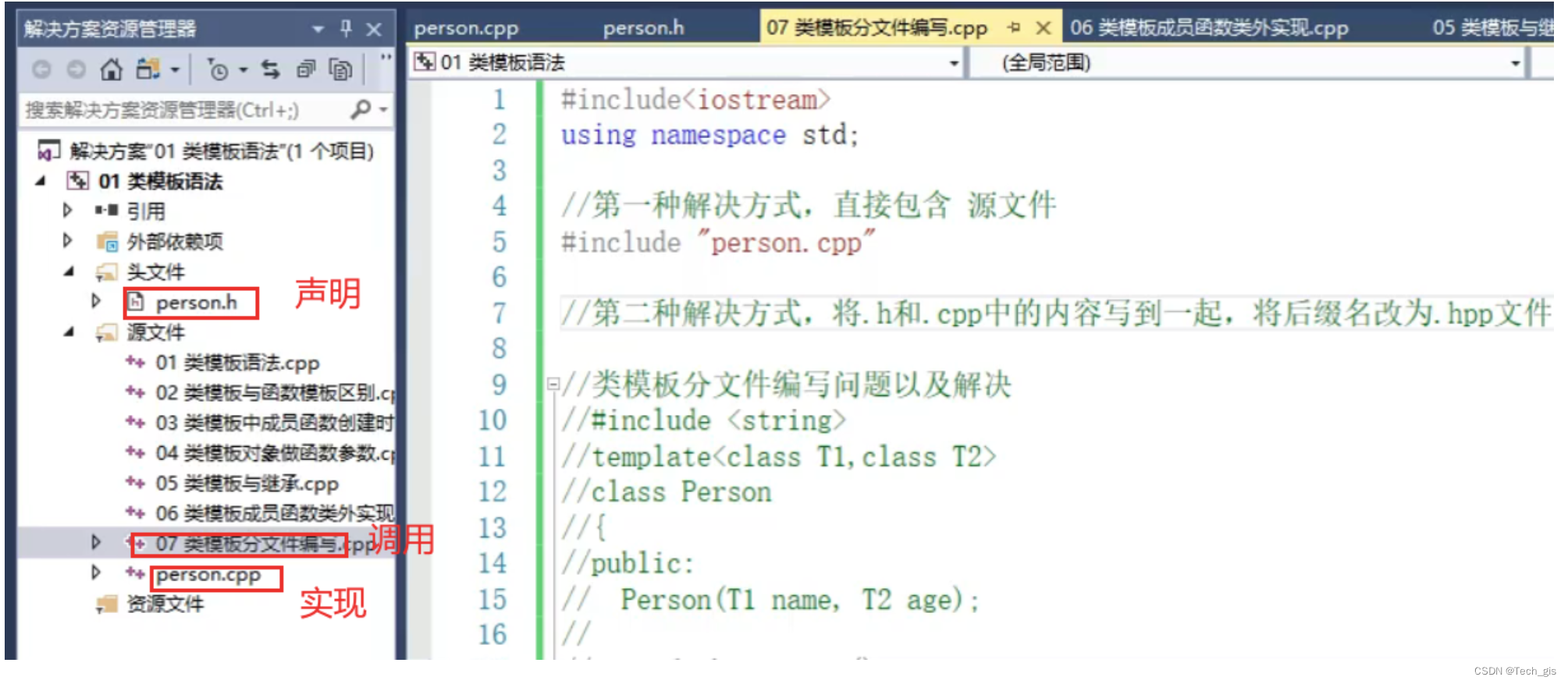Click the collapse all icon in Solution Explorer

click(306, 69)
